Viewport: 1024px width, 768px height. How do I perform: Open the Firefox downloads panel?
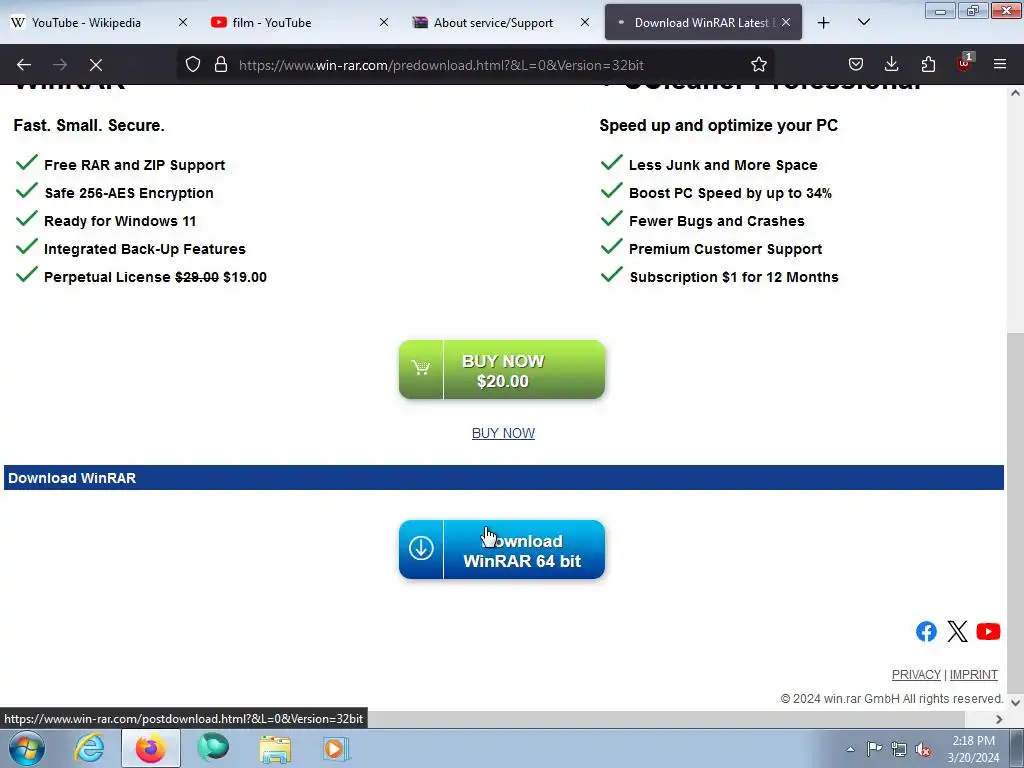pyautogui.click(x=891, y=65)
